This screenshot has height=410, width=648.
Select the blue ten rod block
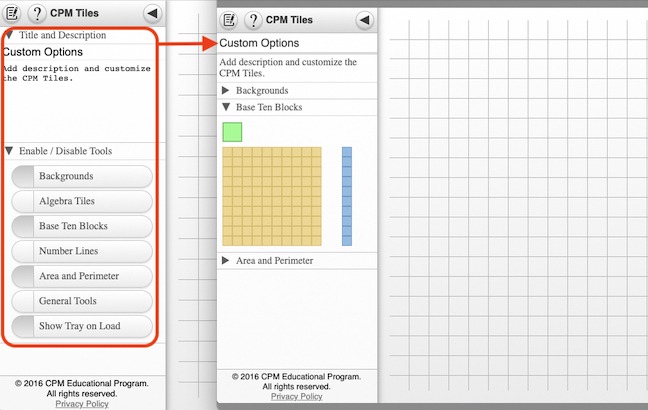tap(347, 196)
